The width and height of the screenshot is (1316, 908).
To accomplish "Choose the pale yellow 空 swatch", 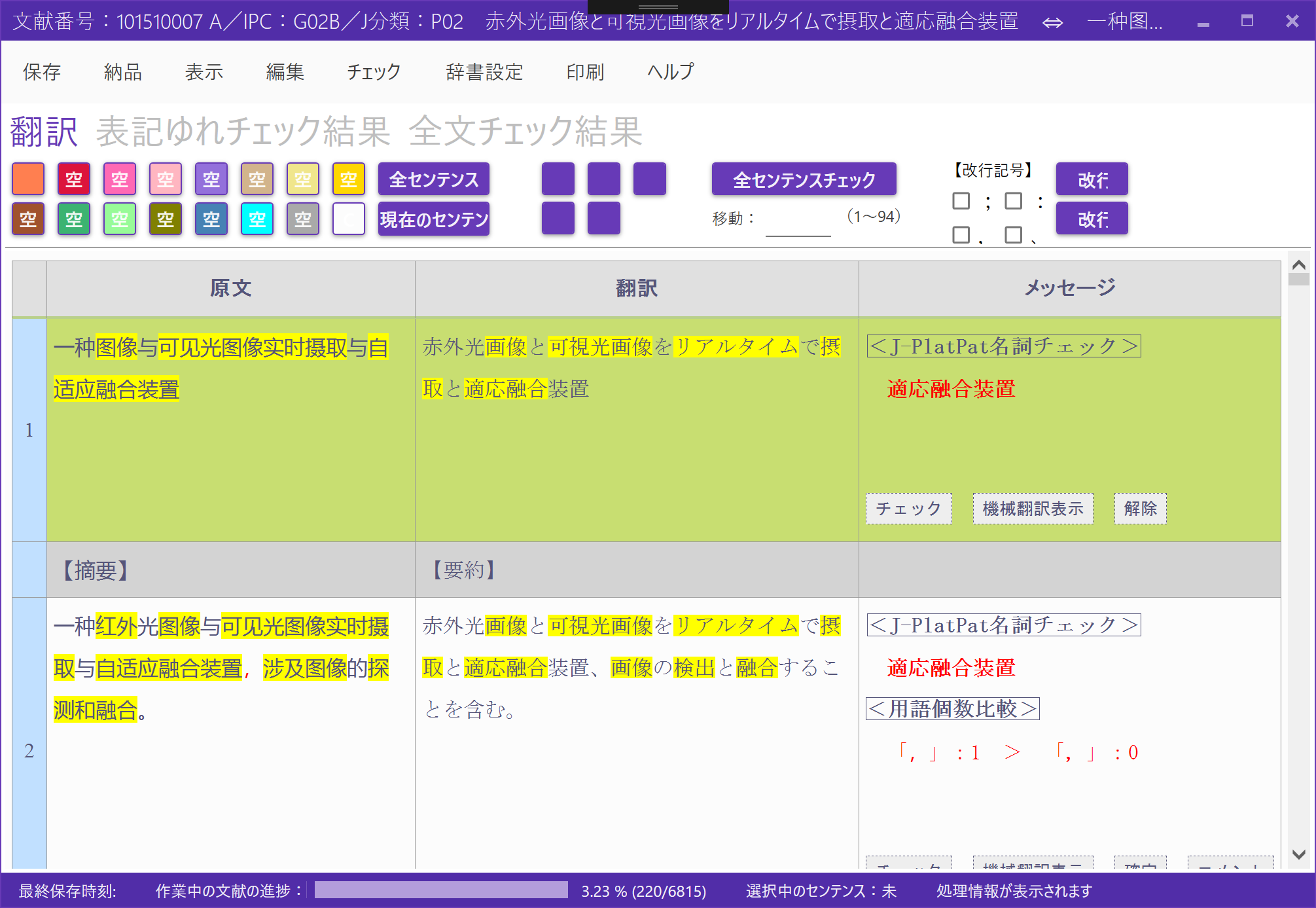I will [x=303, y=179].
